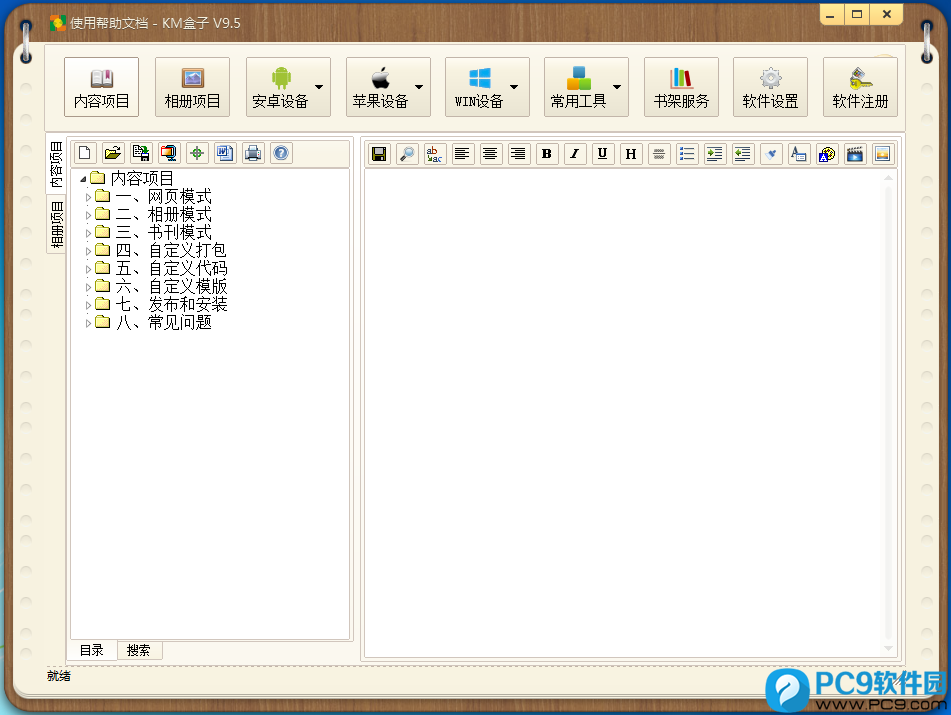The width and height of the screenshot is (951, 715).
Task: Click the printer icon in left toolbar
Action: coord(253,153)
